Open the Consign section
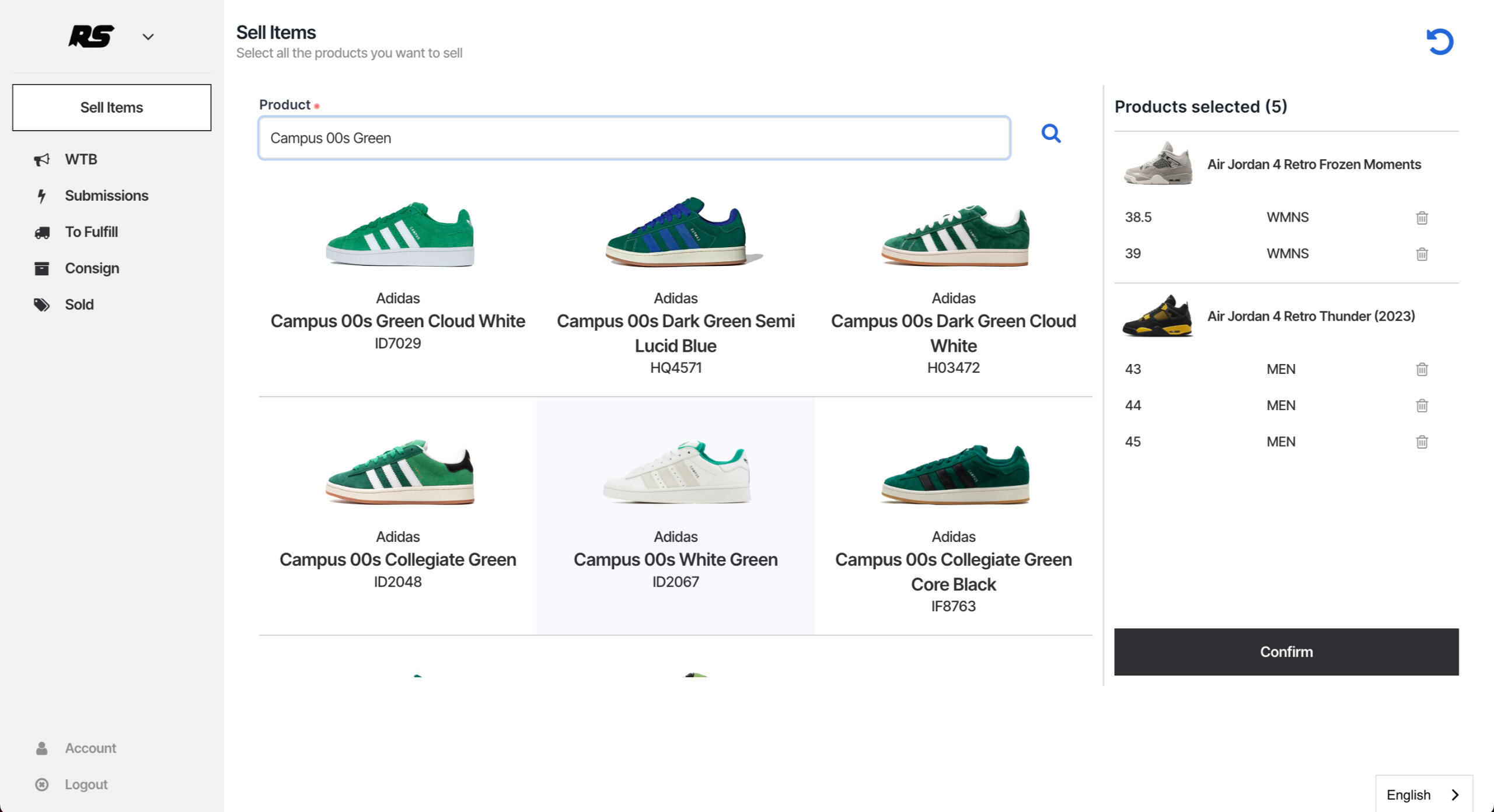The image size is (1494, 812). tap(92, 268)
